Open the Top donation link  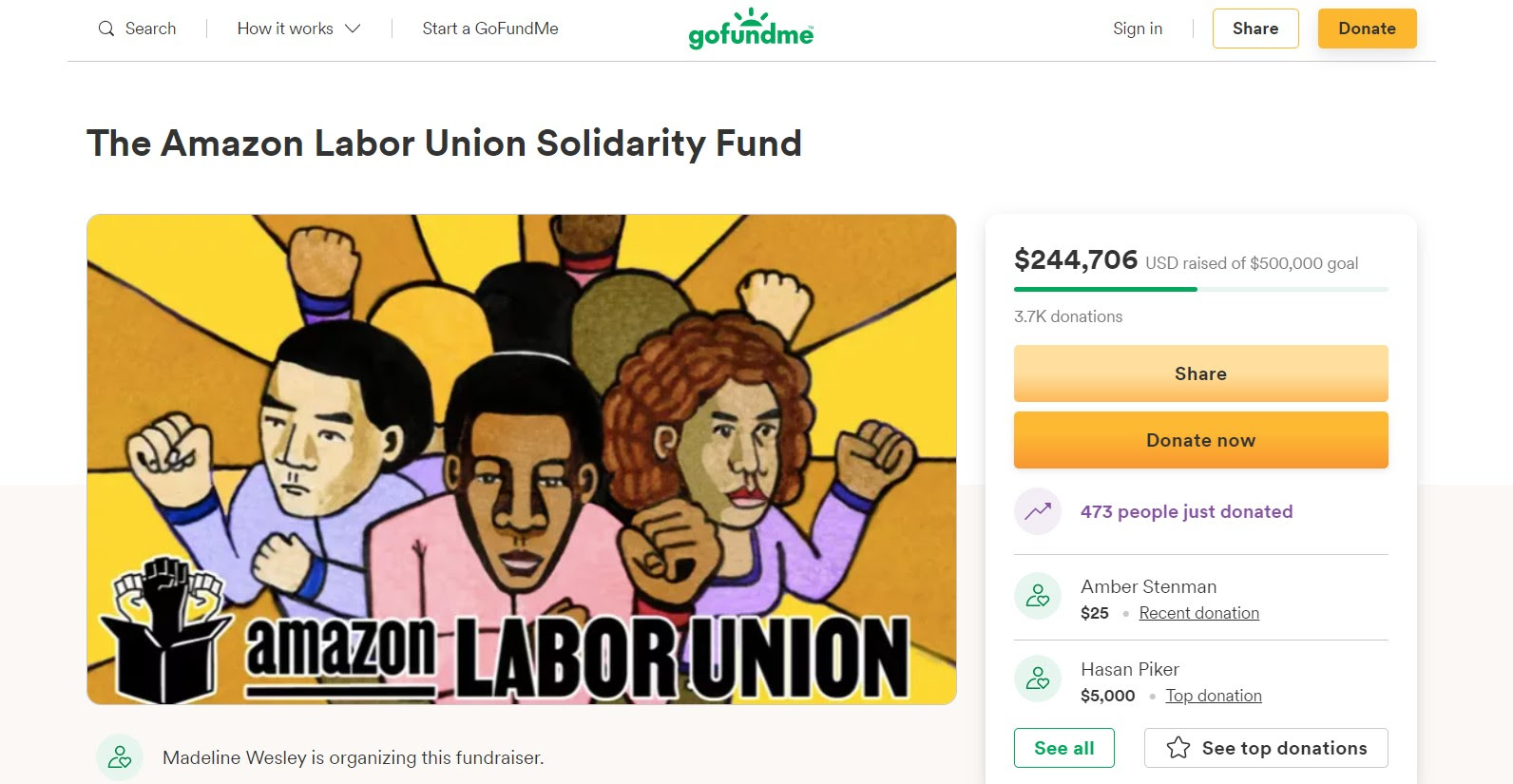pos(1213,696)
